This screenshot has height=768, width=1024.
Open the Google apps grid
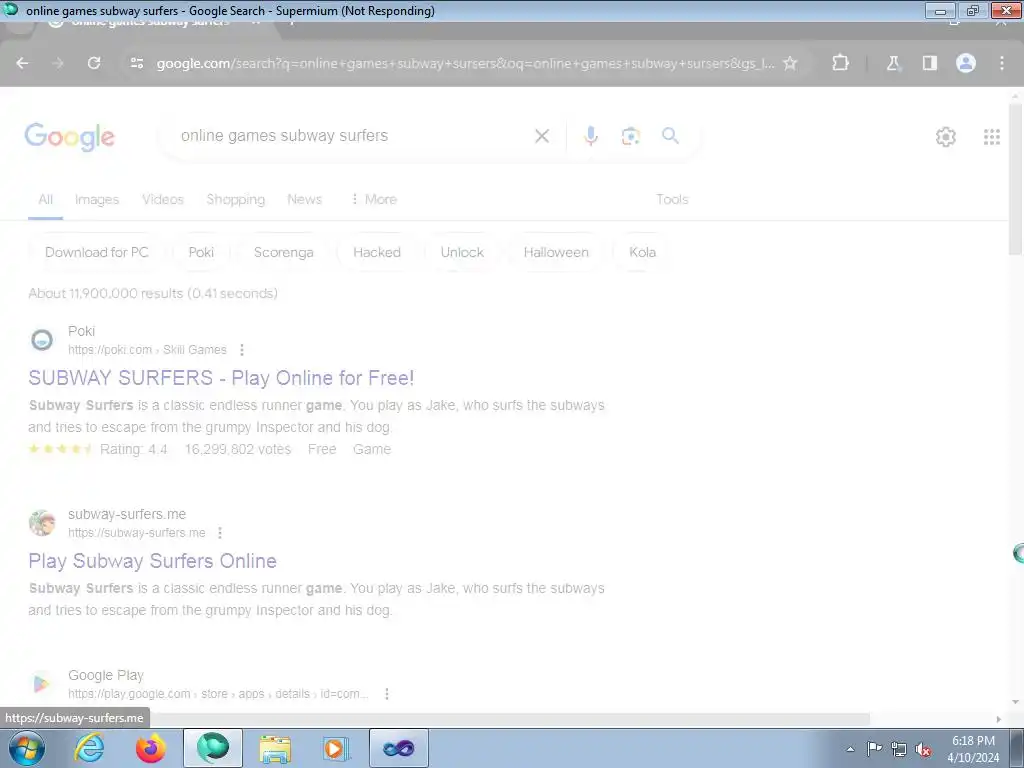[x=991, y=136]
